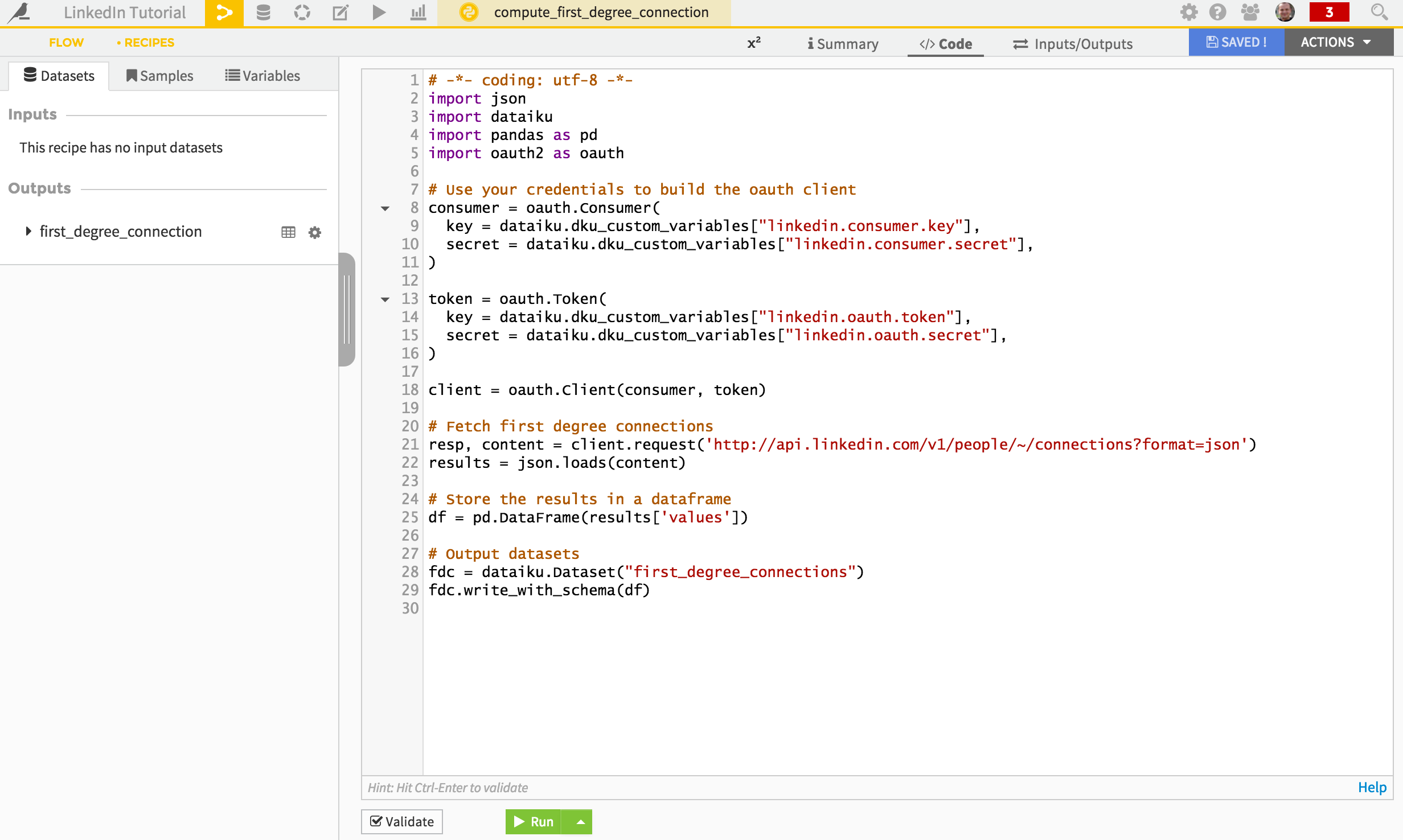Go to FLOW breadcrumb link

66,43
